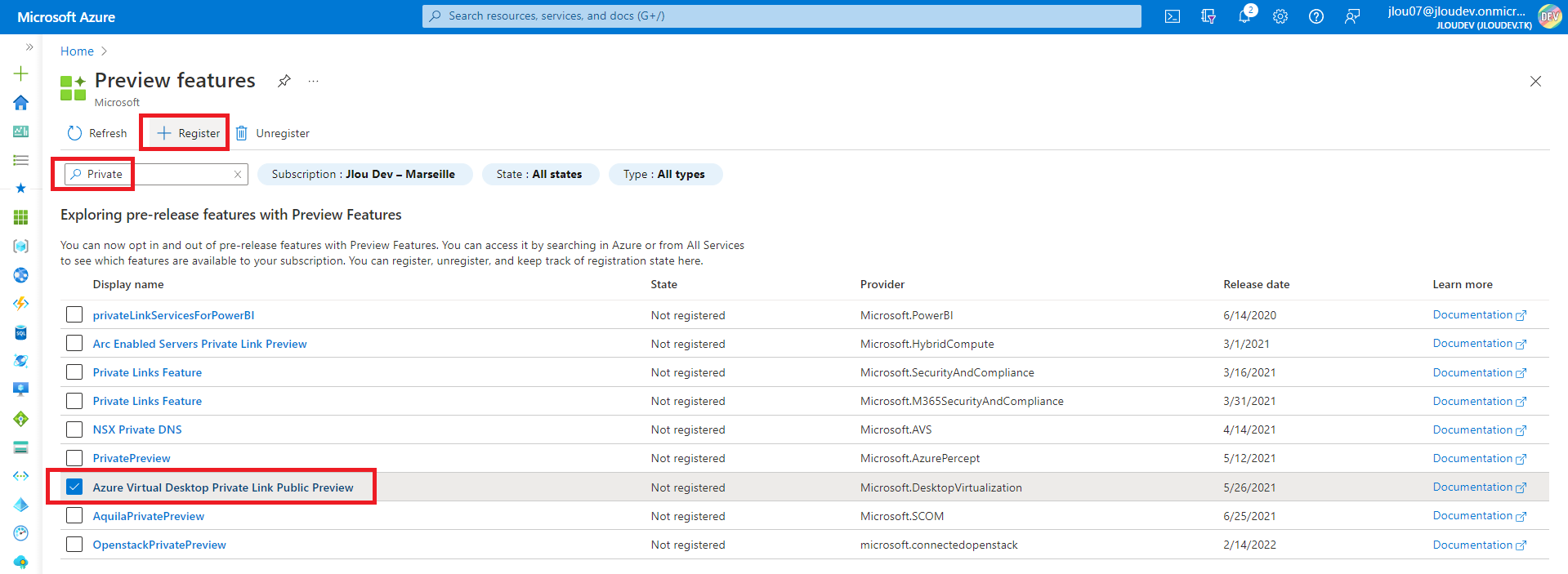Open the Subscription Jlou Dev – Marseille filter

pyautogui.click(x=364, y=174)
